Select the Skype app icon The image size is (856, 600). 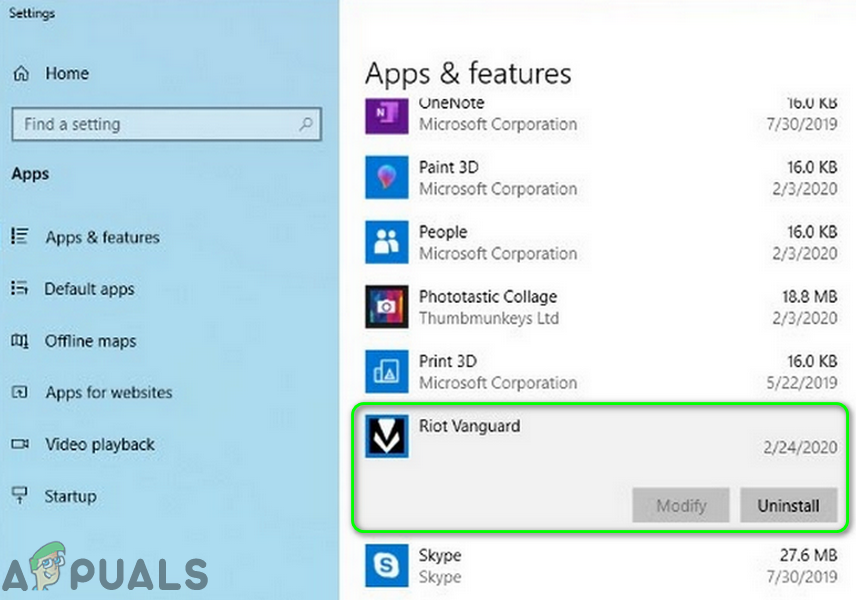385,565
